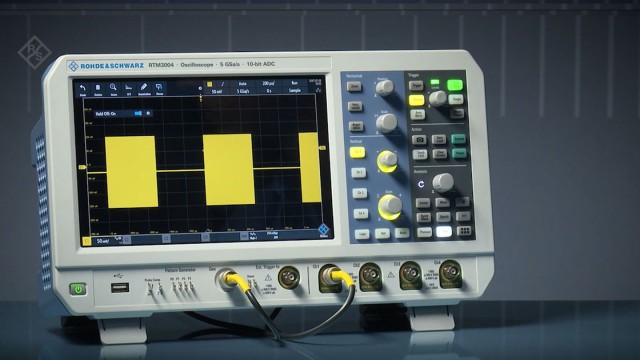Open the 5 GSa/s sample rate field
Viewport: 640px width, 360px height.
pyautogui.click(x=243, y=91)
